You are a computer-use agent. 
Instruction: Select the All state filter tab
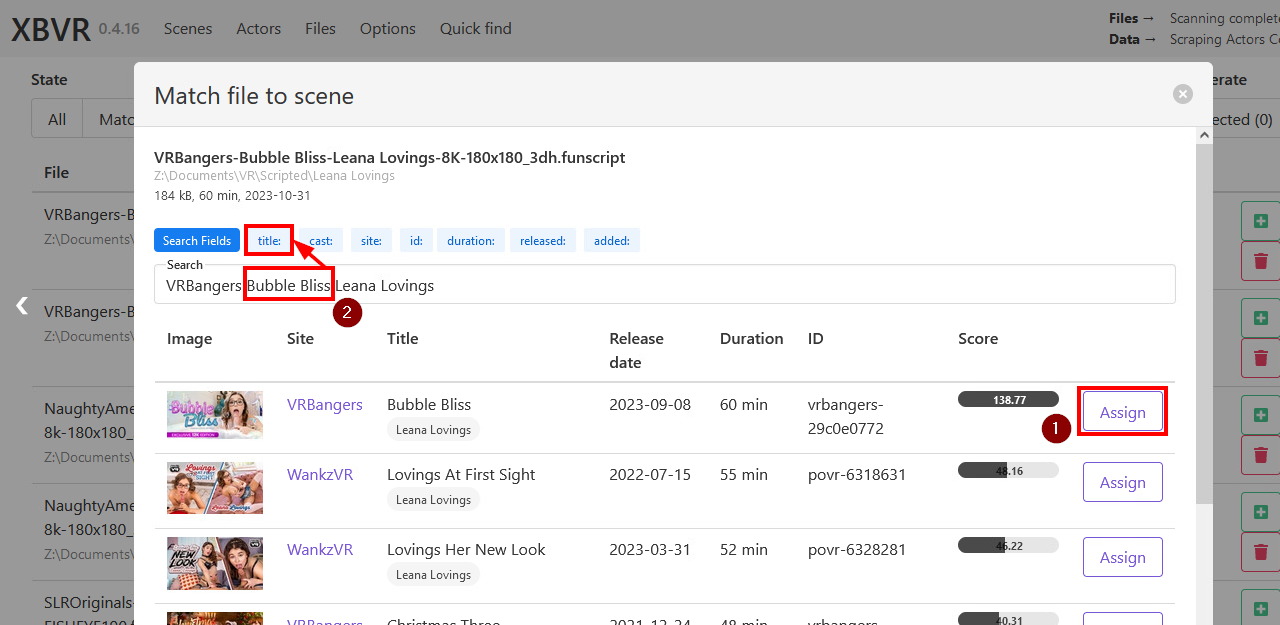point(57,119)
